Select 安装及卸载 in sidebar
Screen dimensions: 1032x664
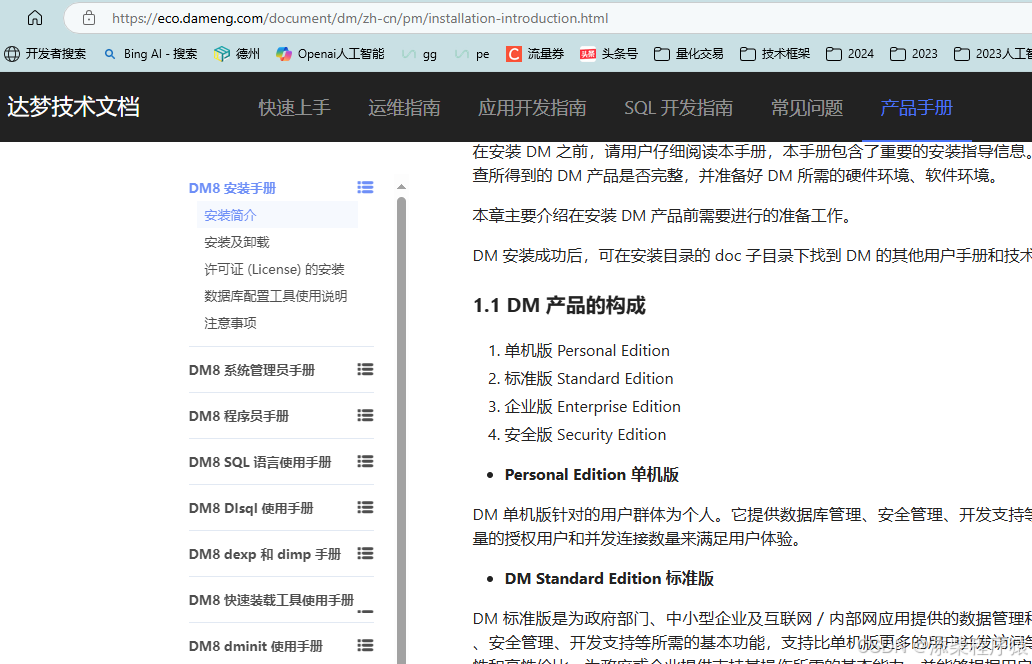point(237,242)
